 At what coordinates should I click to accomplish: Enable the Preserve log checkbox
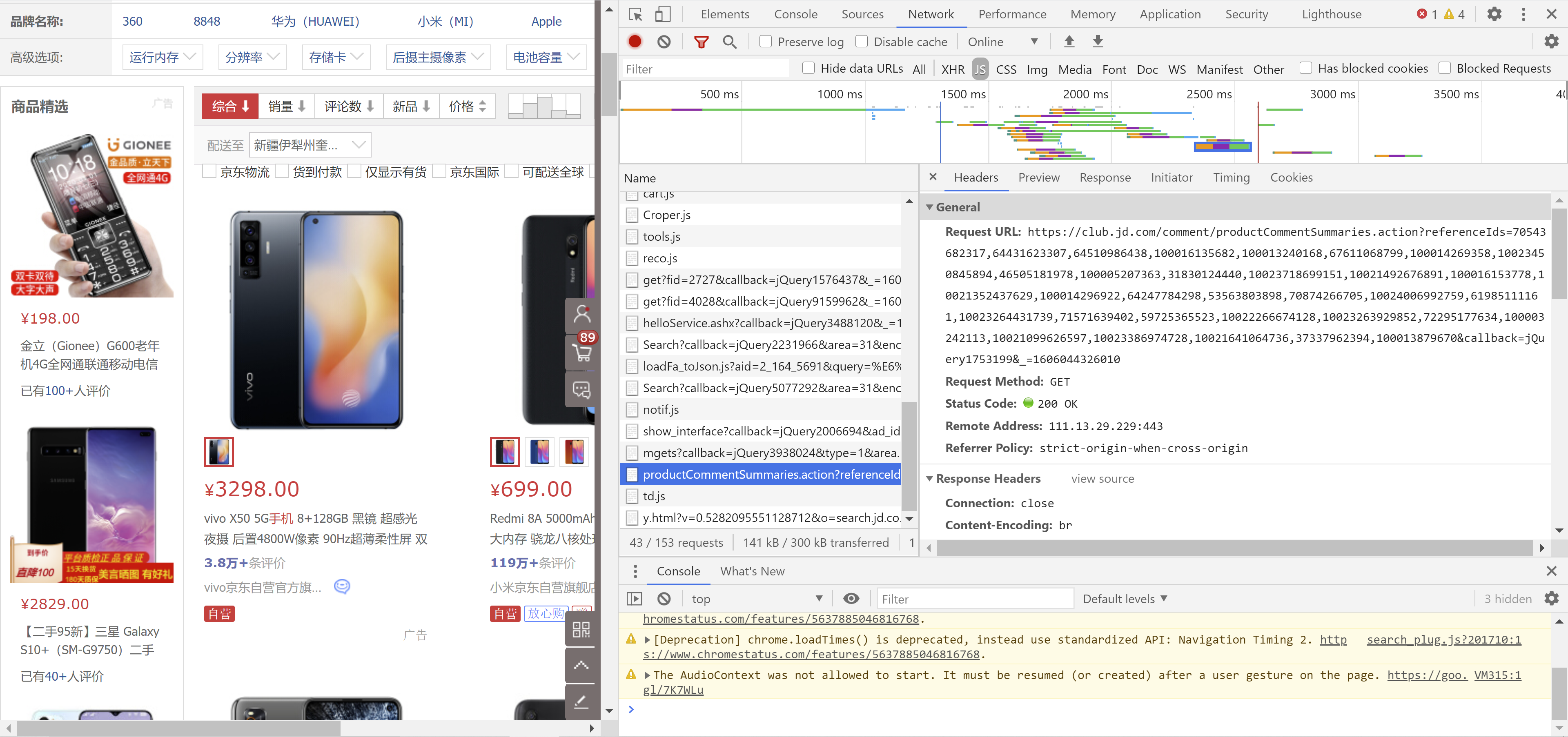766,41
